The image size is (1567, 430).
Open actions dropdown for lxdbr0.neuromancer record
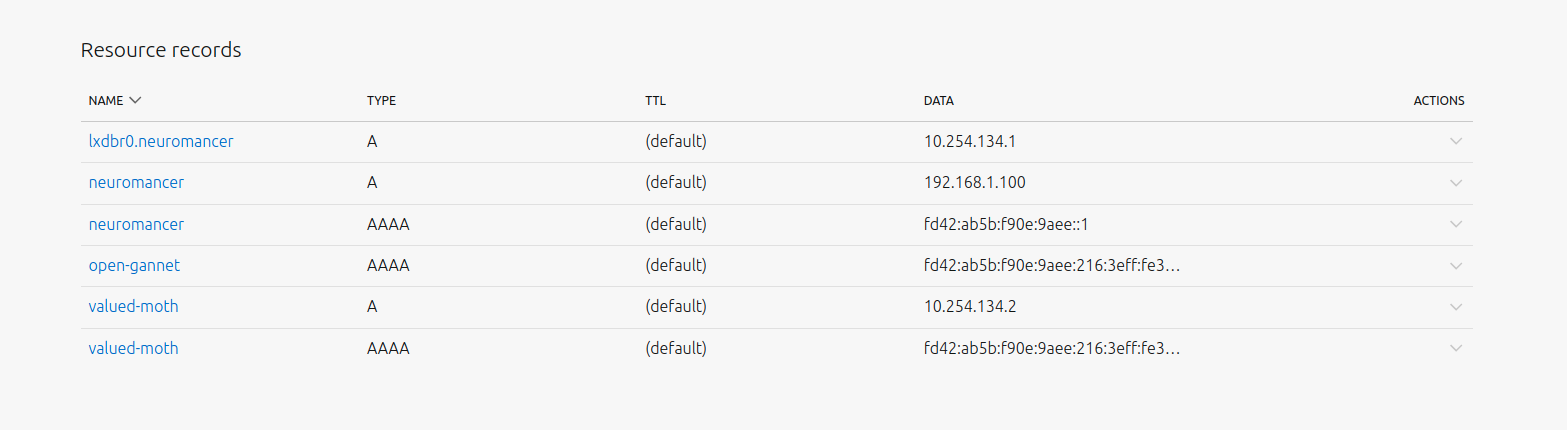click(1455, 142)
